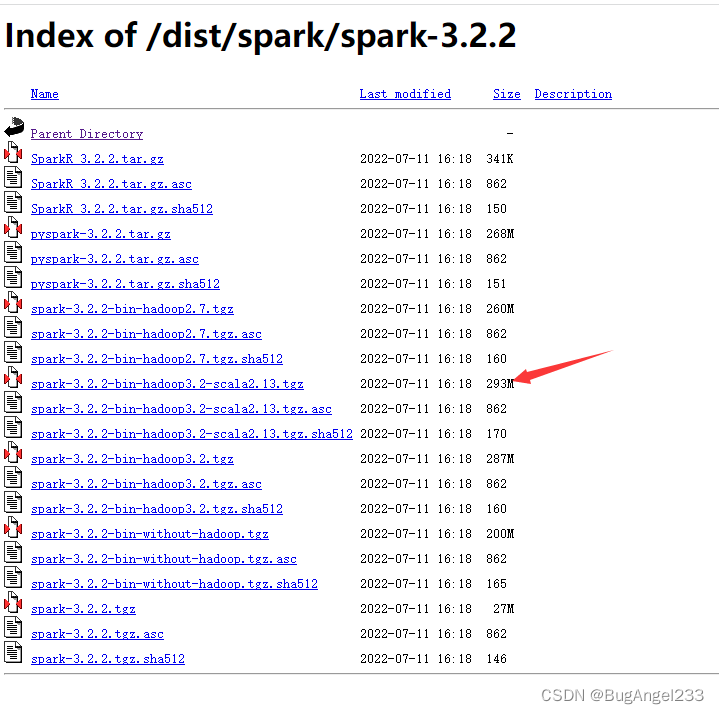Click the archive icon beside spark-3.2.2-bin-hadoop3.2-scala2.13.tgz
The image size is (719, 714).
(x=13, y=377)
